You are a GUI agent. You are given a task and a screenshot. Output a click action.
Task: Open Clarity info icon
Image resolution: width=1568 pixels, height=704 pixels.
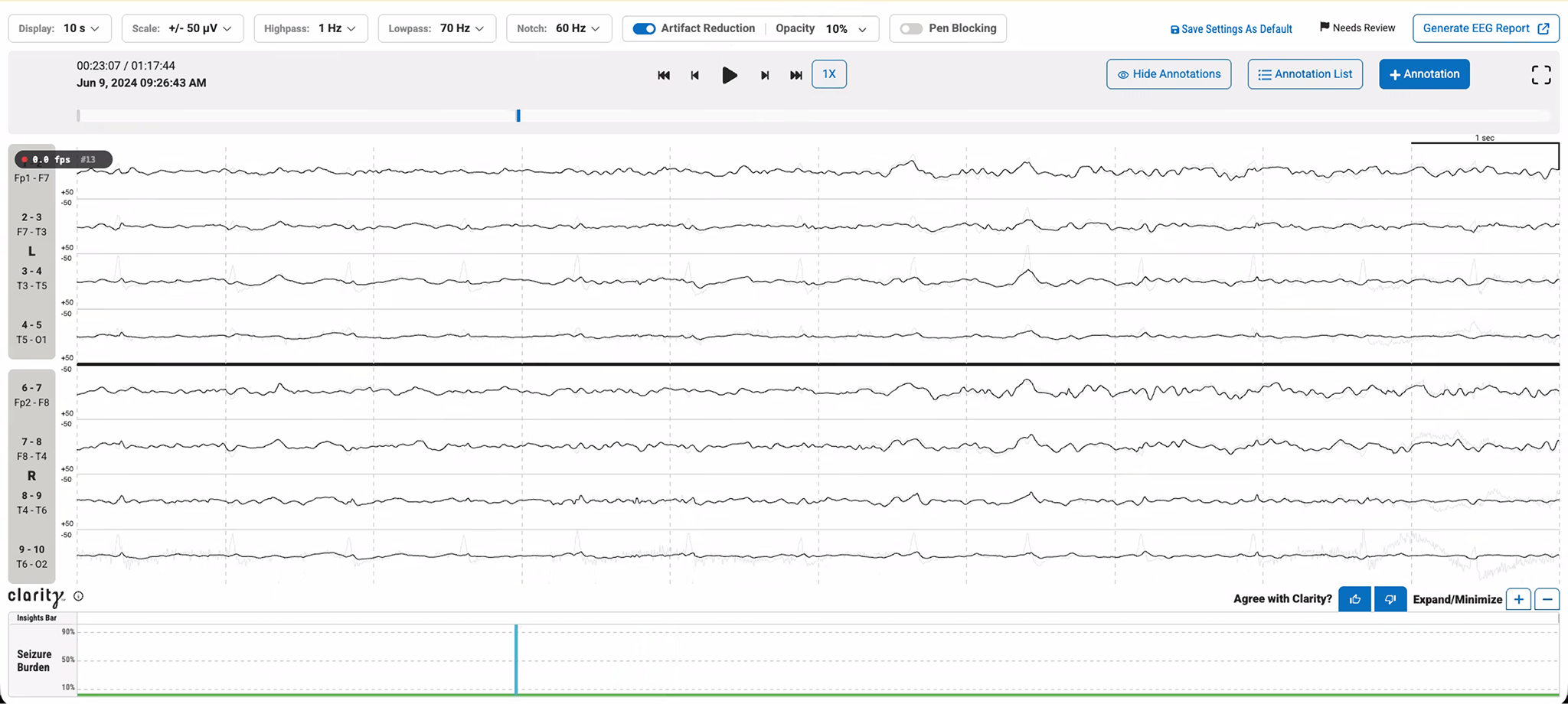(x=78, y=596)
